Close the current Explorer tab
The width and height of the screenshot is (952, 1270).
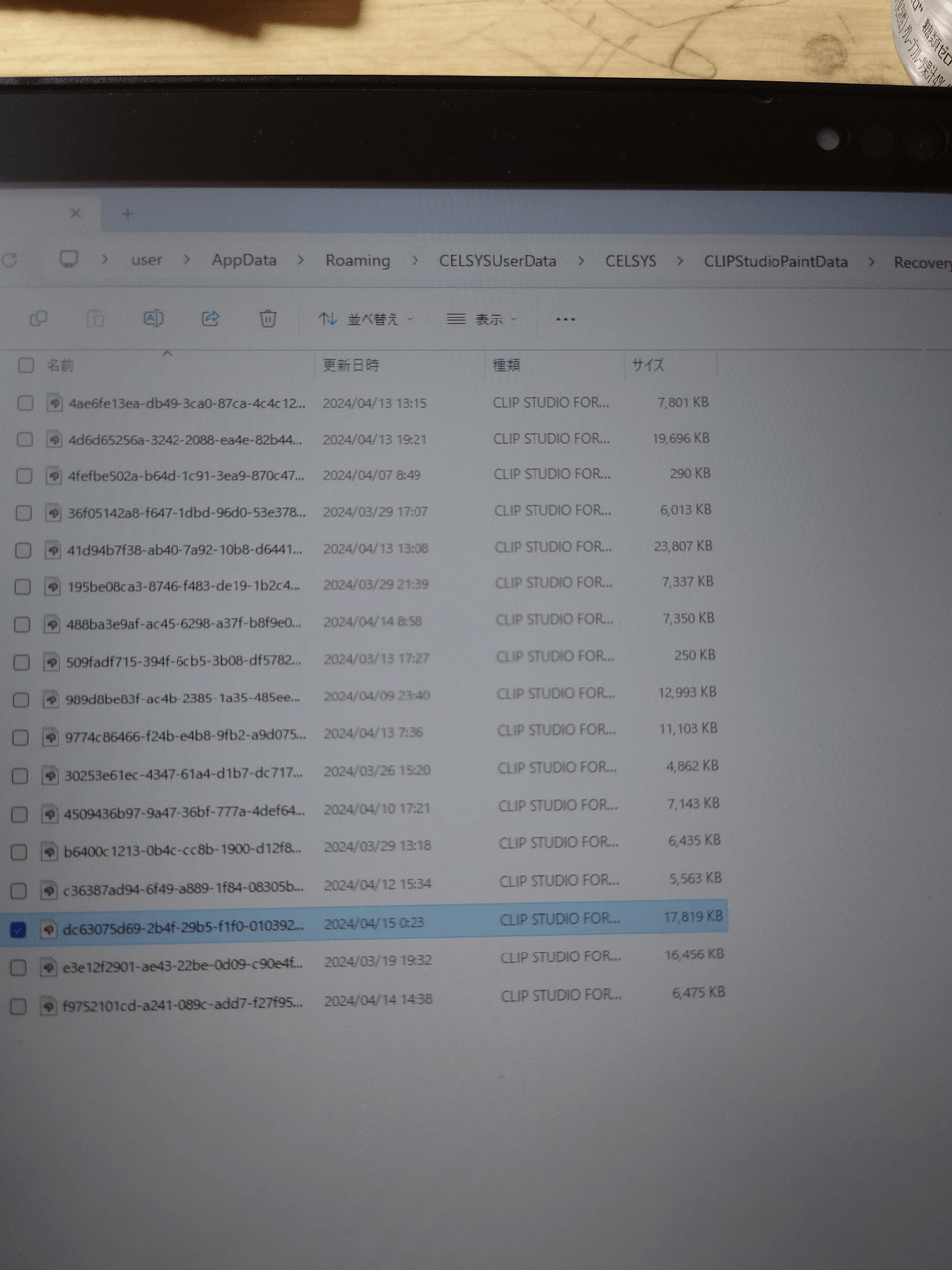pyautogui.click(x=75, y=213)
